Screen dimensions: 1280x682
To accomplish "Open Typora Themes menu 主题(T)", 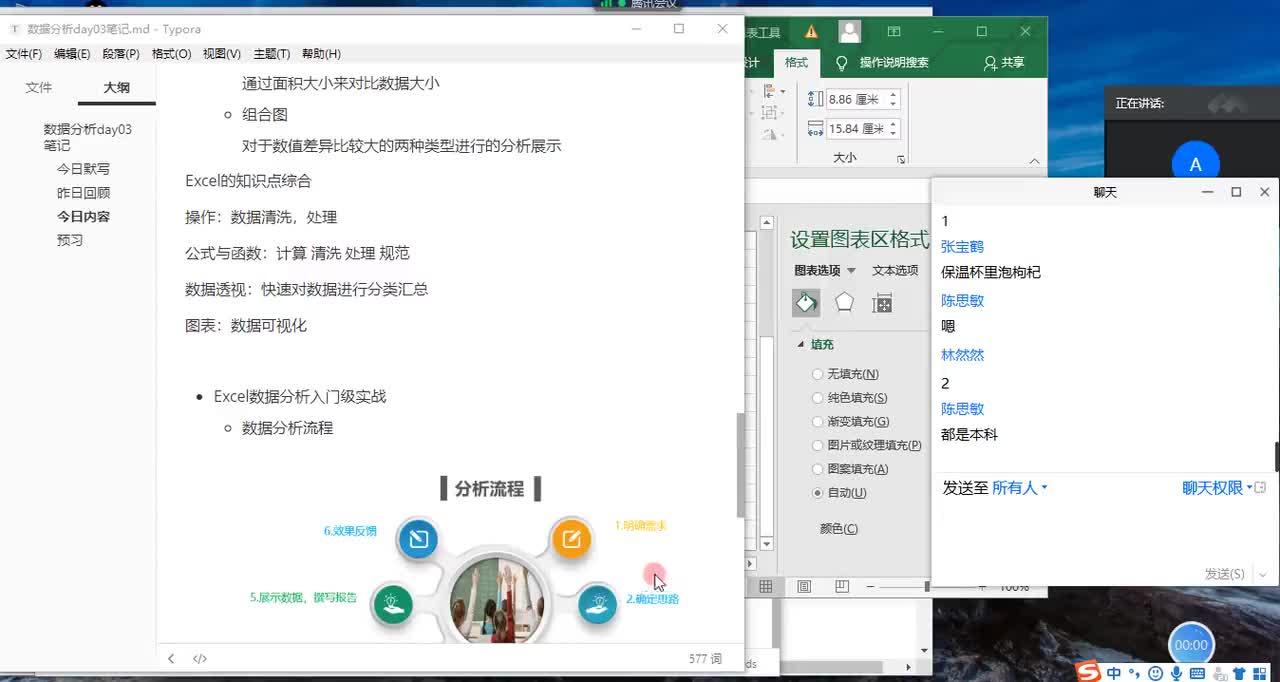I will tap(272, 54).
